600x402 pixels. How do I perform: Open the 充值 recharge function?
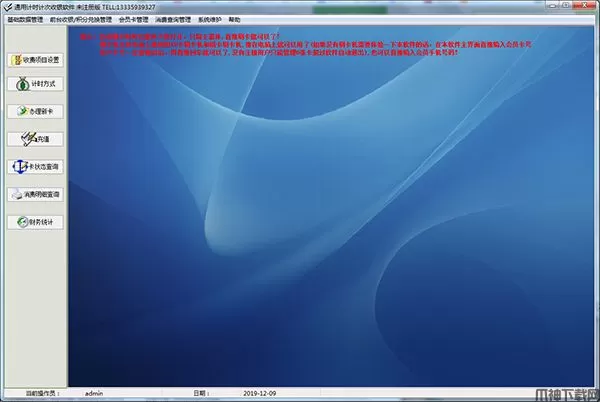pyautogui.click(x=35, y=139)
